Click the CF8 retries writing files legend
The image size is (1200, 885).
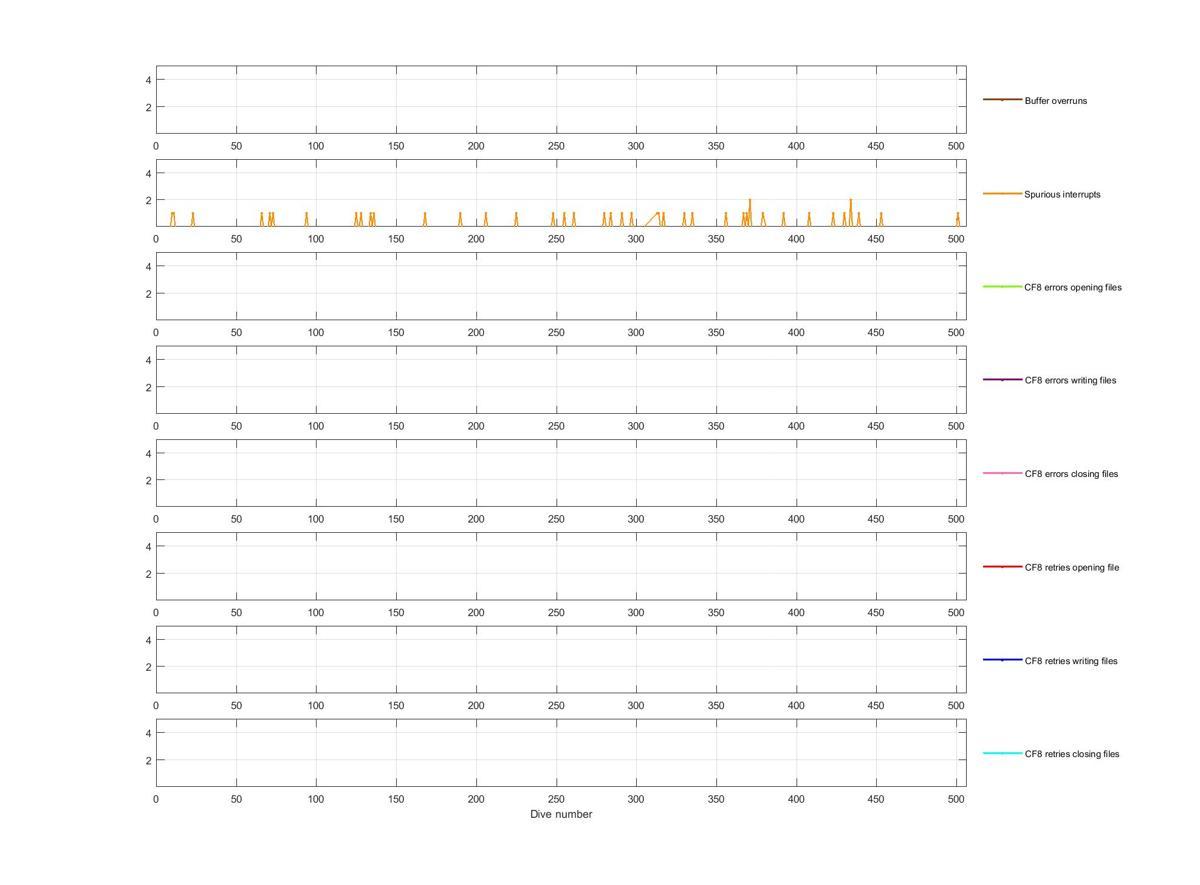[1071, 661]
